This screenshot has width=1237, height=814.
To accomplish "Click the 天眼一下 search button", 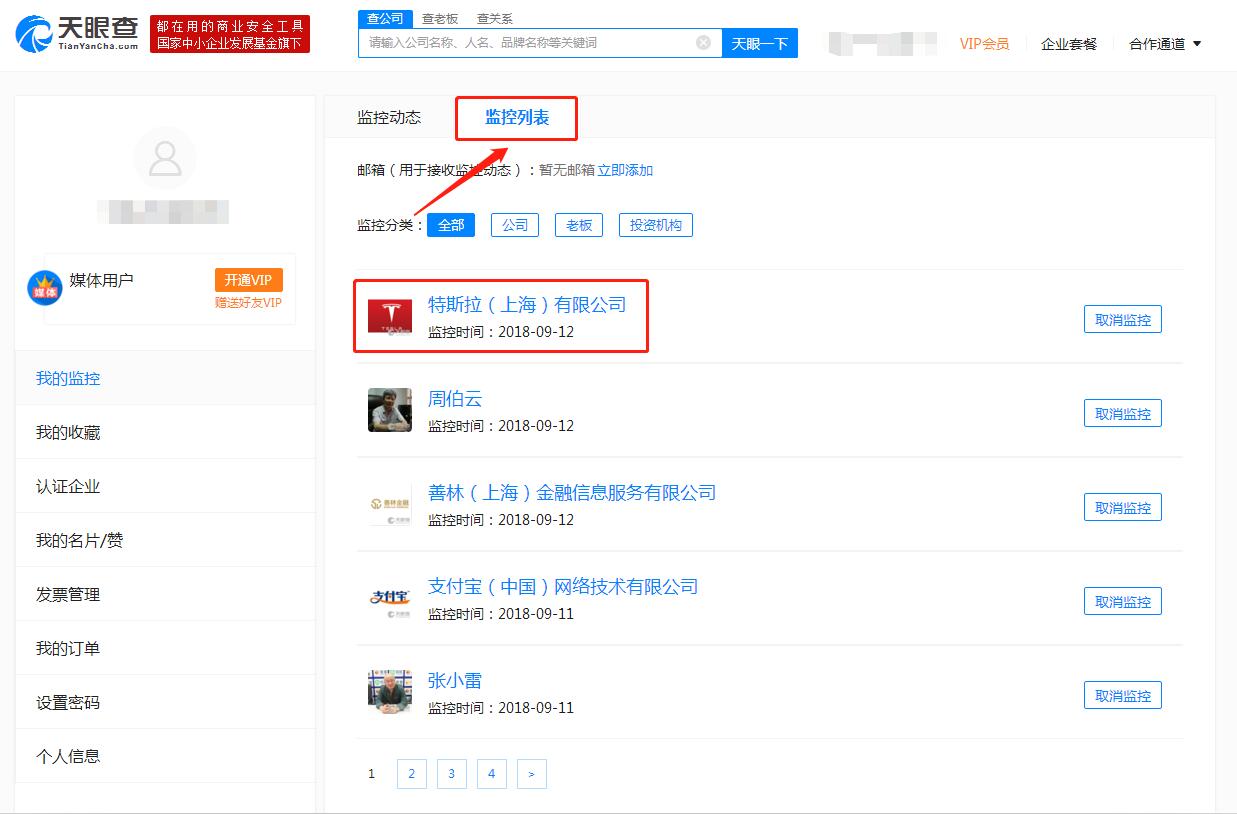I will pyautogui.click(x=760, y=43).
